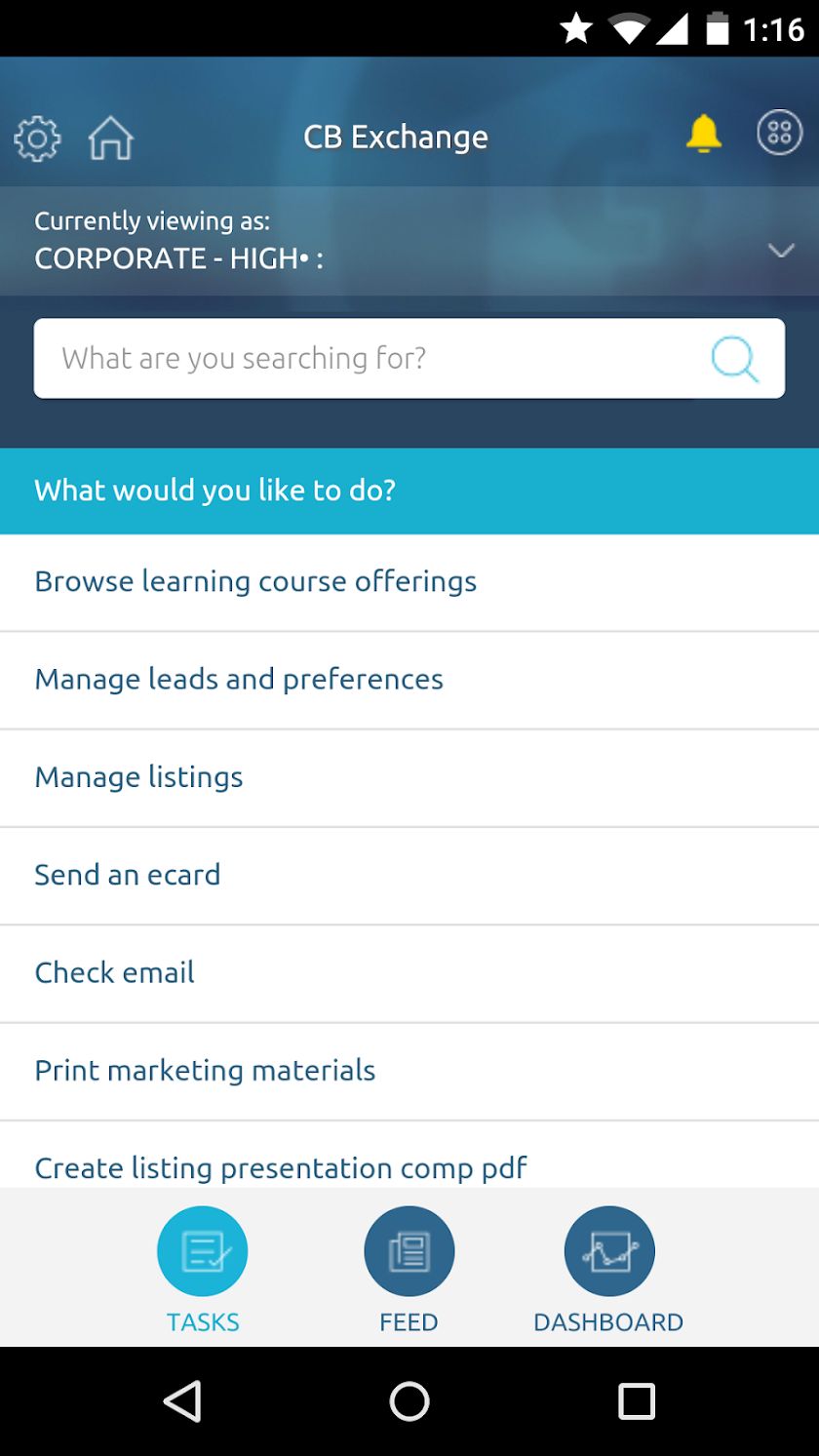Tap Check email task
The height and width of the screenshot is (1456, 819).
click(x=115, y=973)
